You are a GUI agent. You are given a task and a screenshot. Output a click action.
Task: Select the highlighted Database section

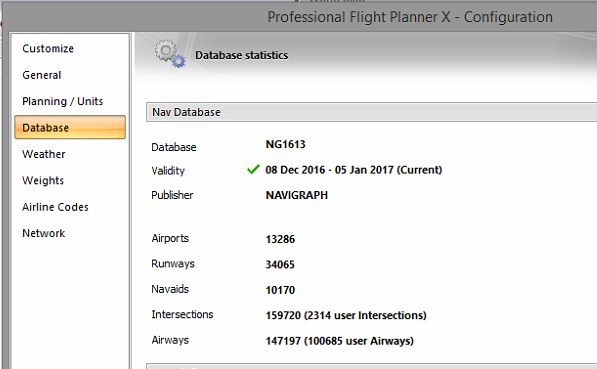pos(70,127)
